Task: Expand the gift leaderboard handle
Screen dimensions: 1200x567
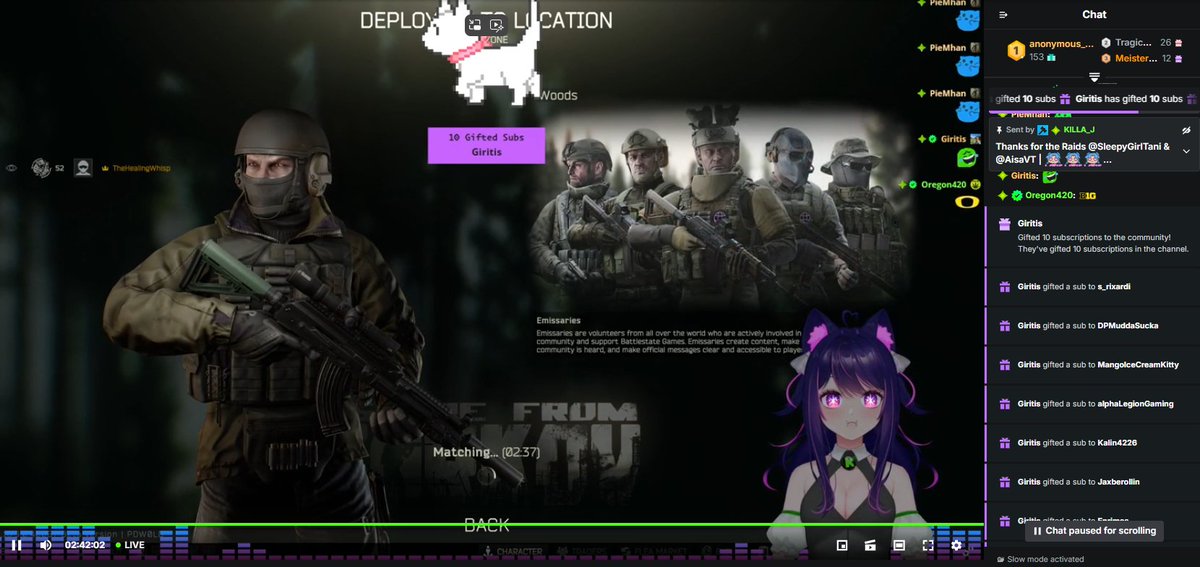Action: 1094,77
